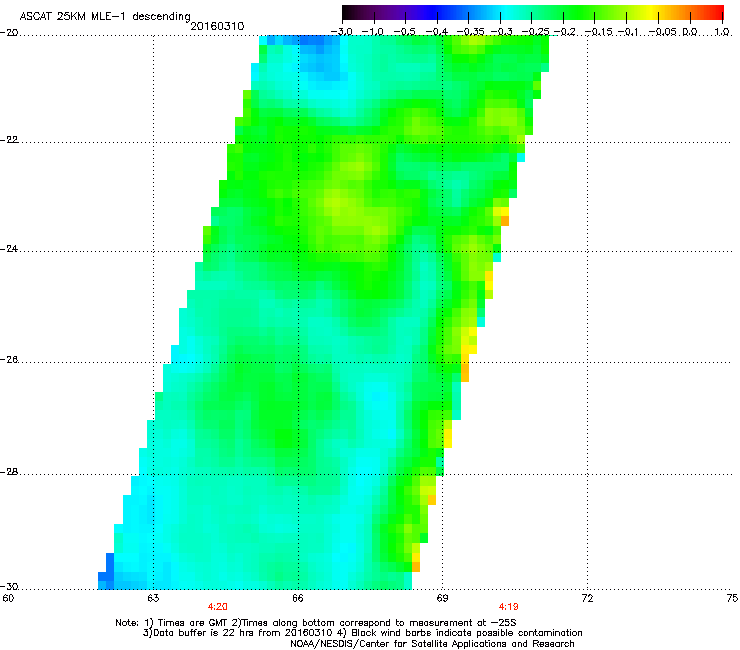
Task: Click the "NOAA/NESDIS/Center for Satellite Applications" credit line
Action: click(432, 644)
